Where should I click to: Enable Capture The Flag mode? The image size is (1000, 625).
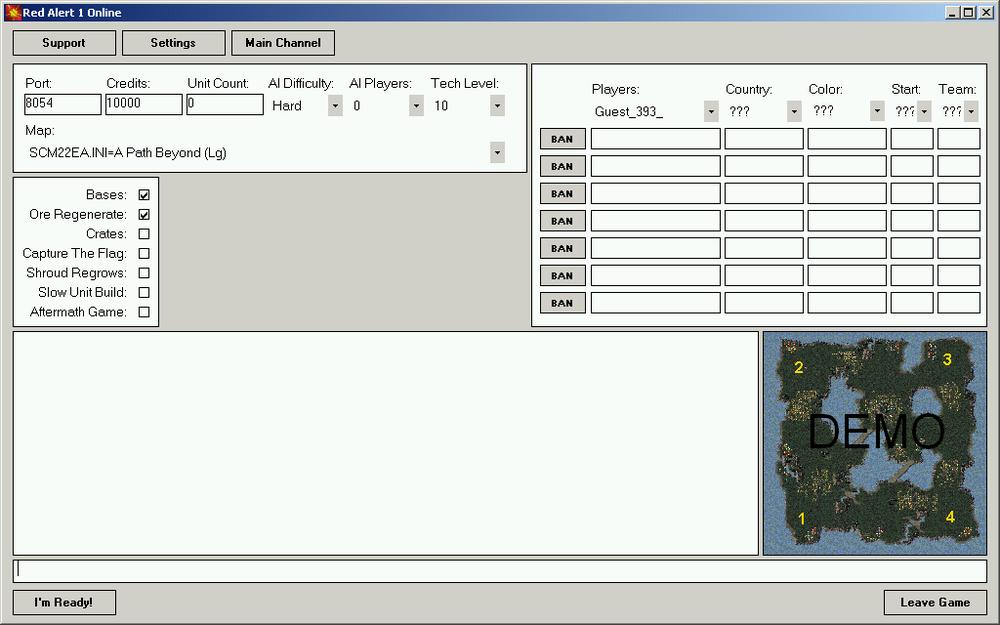[x=144, y=253]
